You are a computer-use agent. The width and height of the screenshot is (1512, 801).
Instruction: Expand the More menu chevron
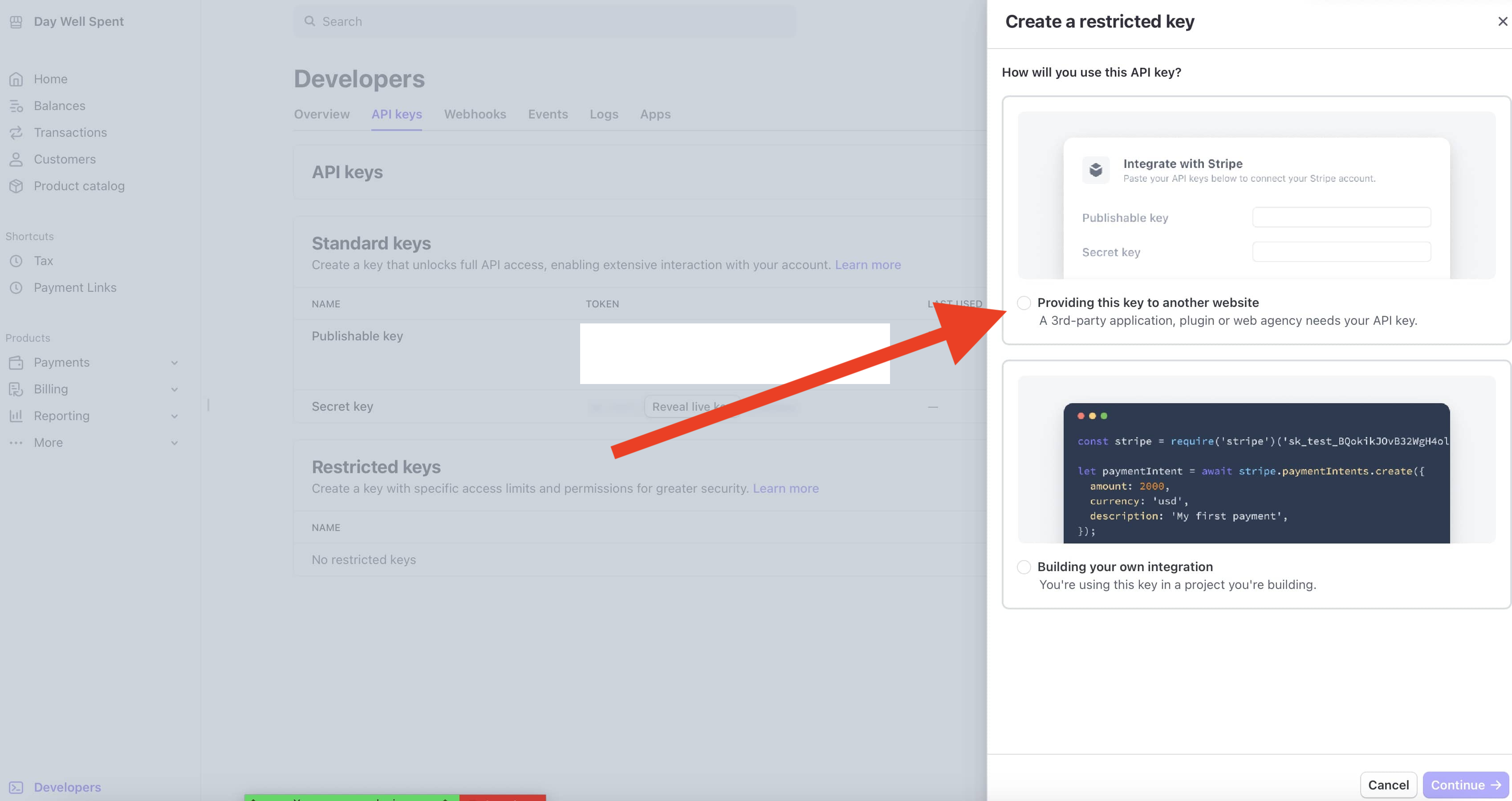175,443
